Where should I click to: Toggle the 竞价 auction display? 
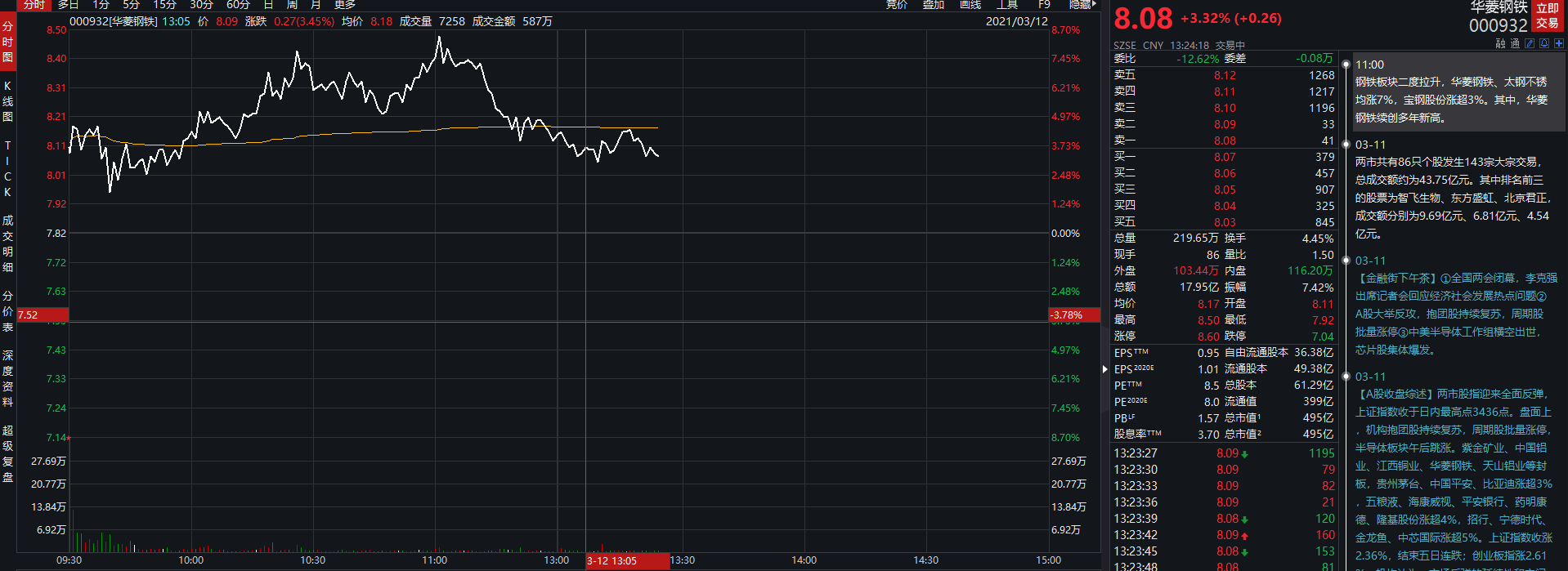pos(897,5)
